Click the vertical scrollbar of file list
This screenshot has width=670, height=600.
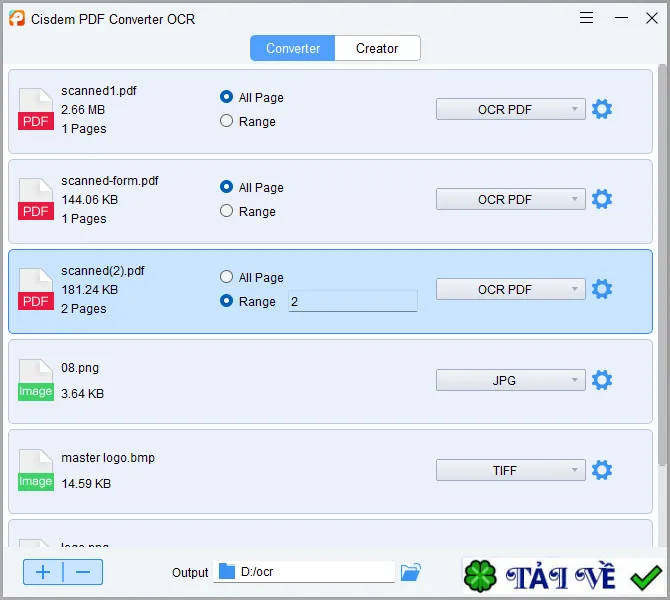(662, 265)
